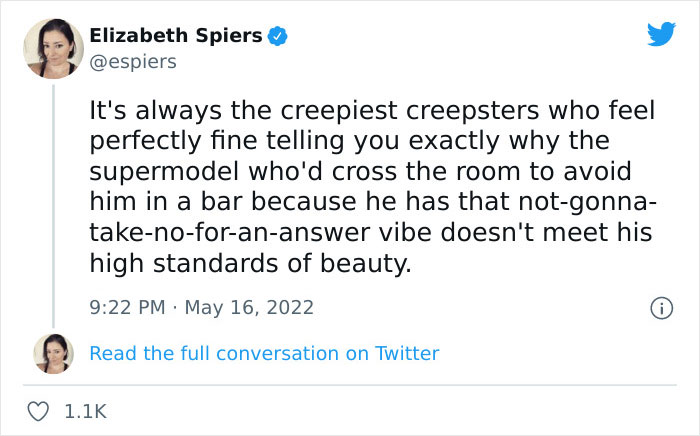Open the 9:22 PM timestamp
This screenshot has width=700, height=436.
(x=129, y=307)
